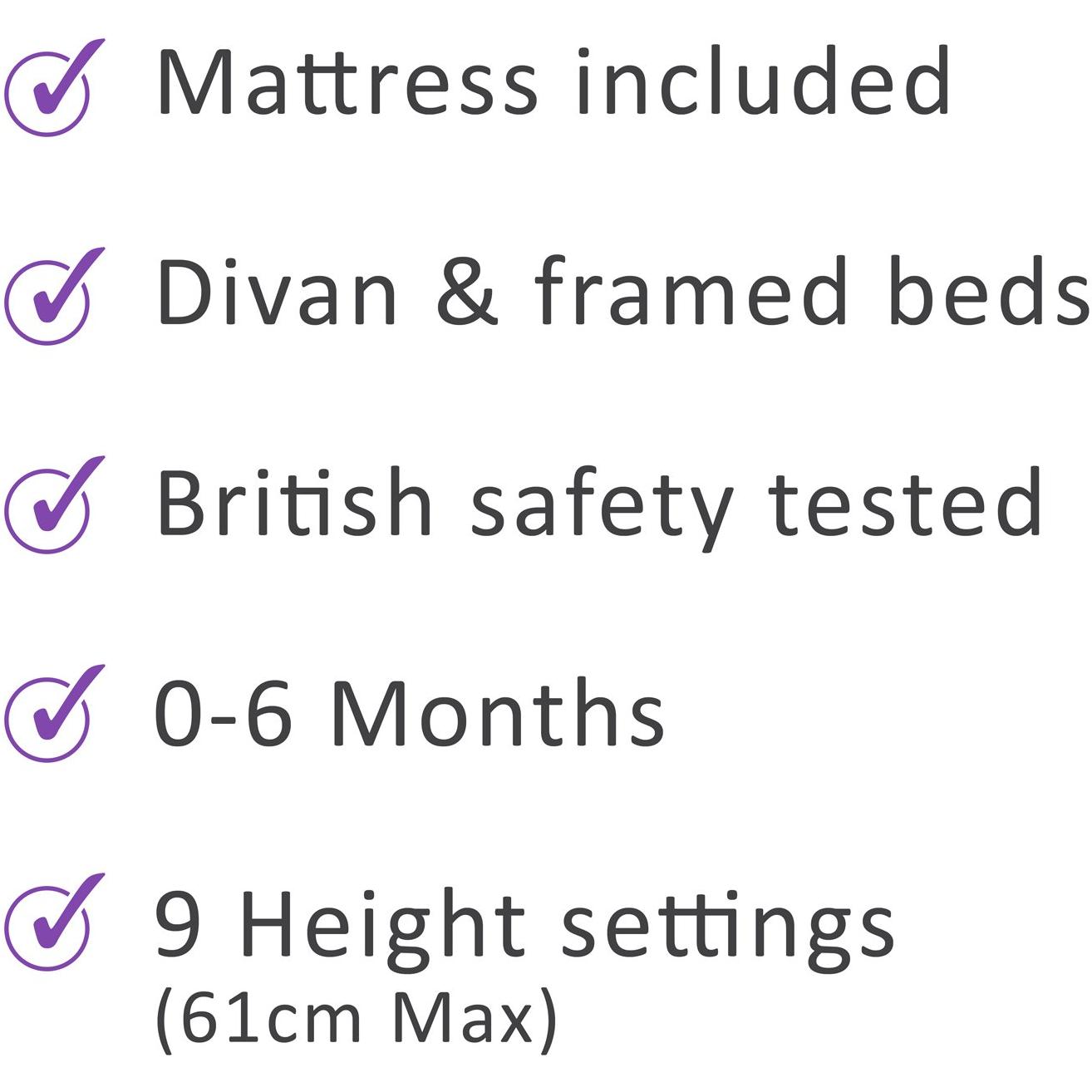Image resolution: width=1092 pixels, height=1092 pixels.
Task: Click the tick icon for British safety tested
Action: [x=48, y=509]
